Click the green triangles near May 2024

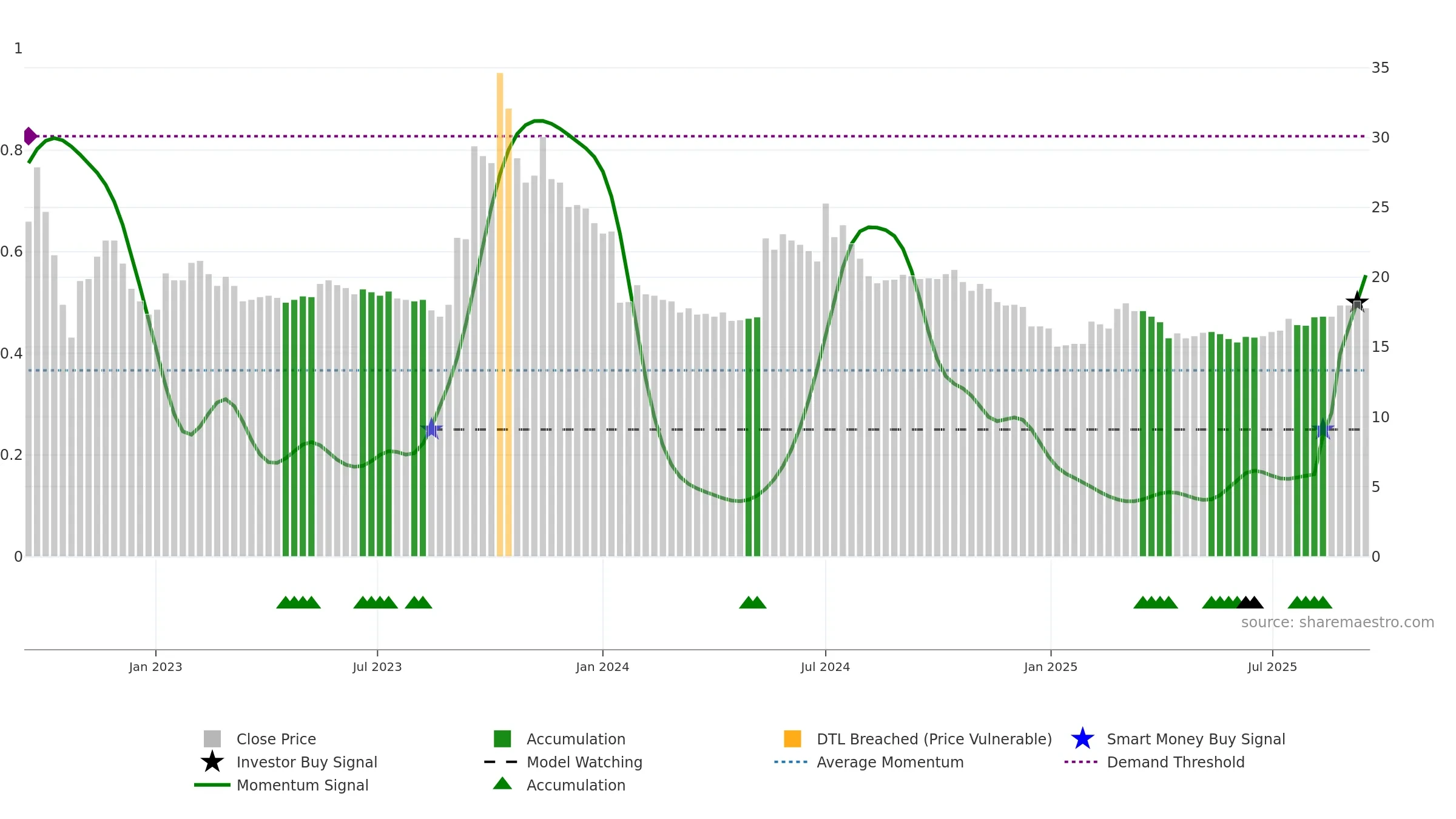point(752,602)
